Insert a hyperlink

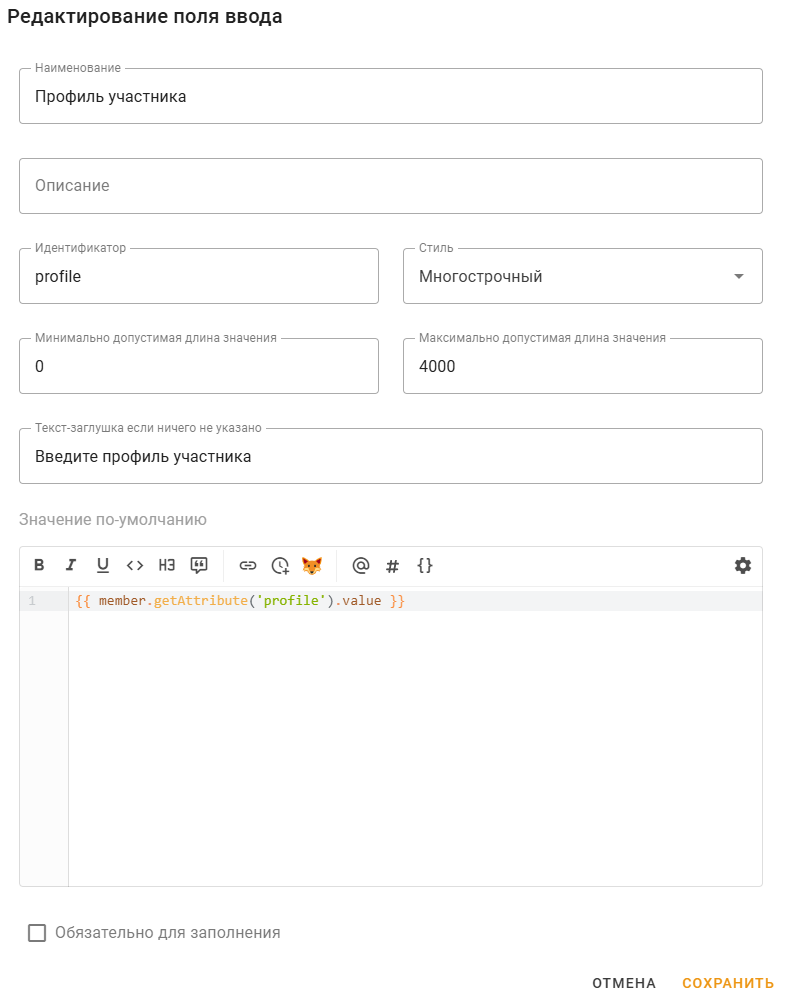coord(247,565)
